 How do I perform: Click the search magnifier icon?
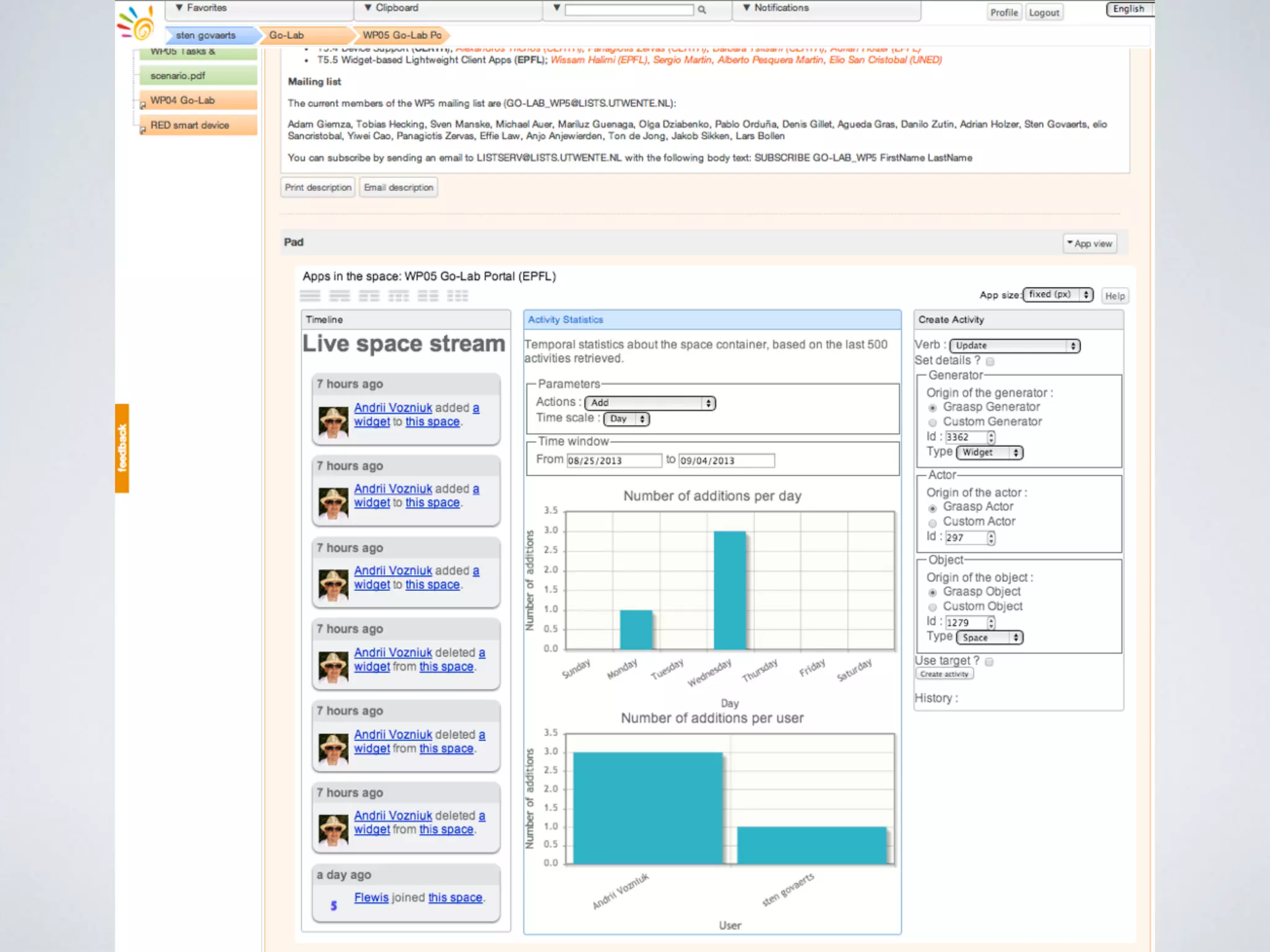[701, 10]
